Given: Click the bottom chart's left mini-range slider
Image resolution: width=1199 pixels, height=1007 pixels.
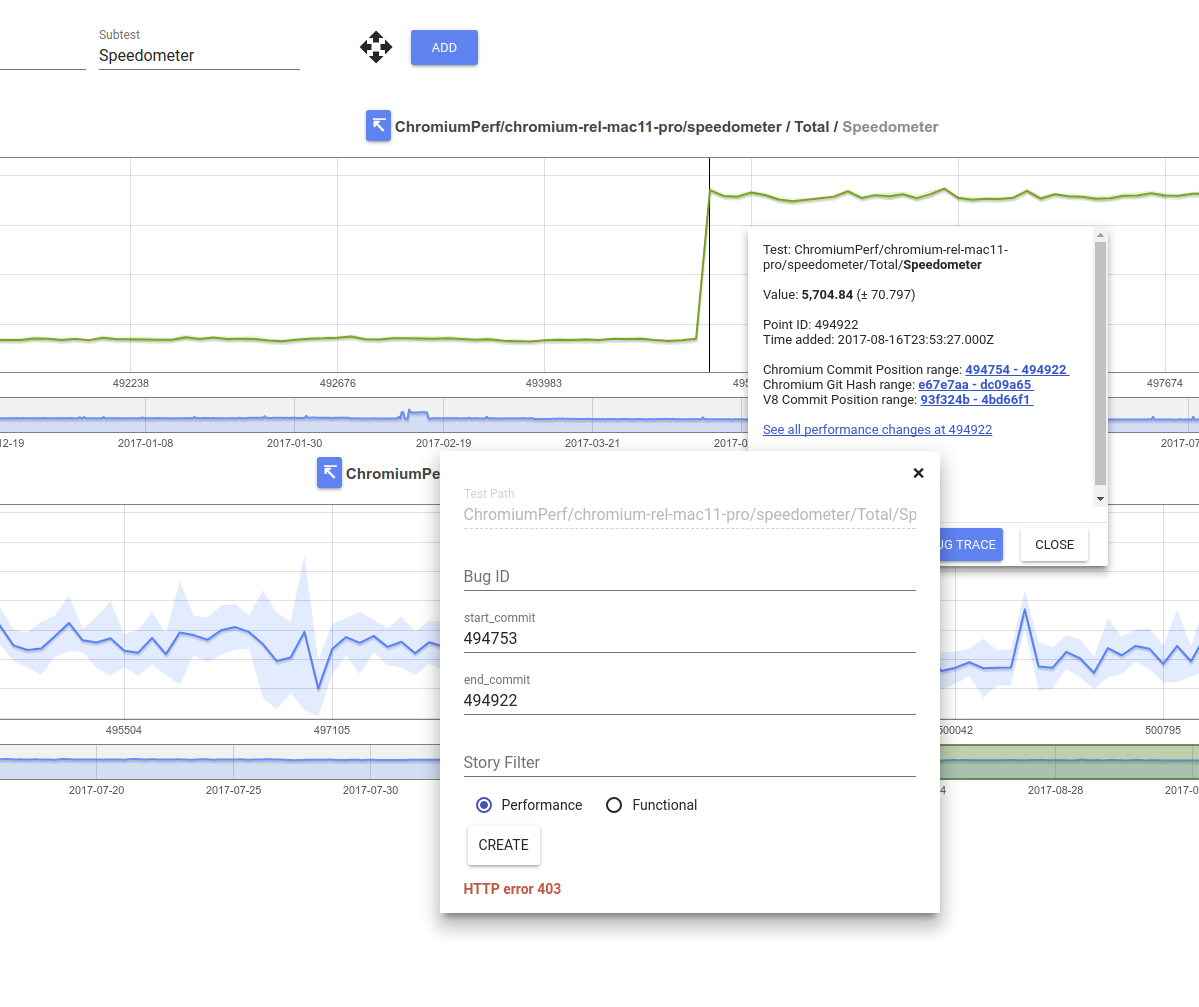Looking at the screenshot, I should point(220,762).
